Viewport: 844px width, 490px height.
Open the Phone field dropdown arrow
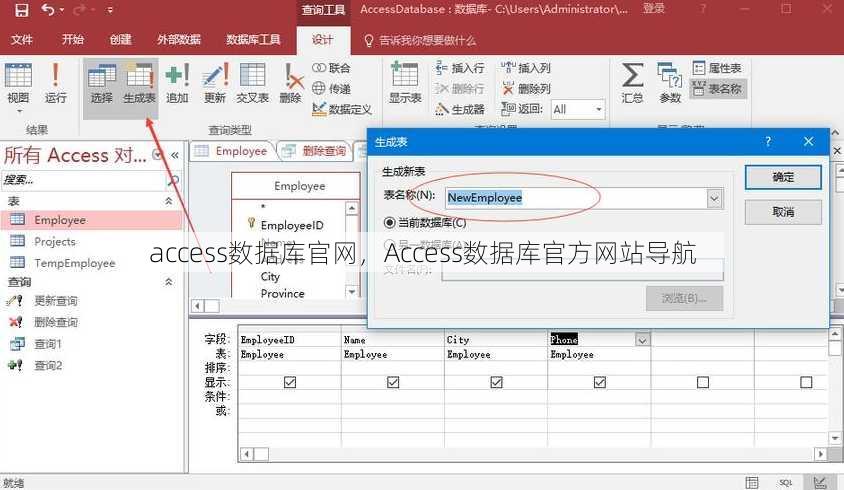pos(642,340)
